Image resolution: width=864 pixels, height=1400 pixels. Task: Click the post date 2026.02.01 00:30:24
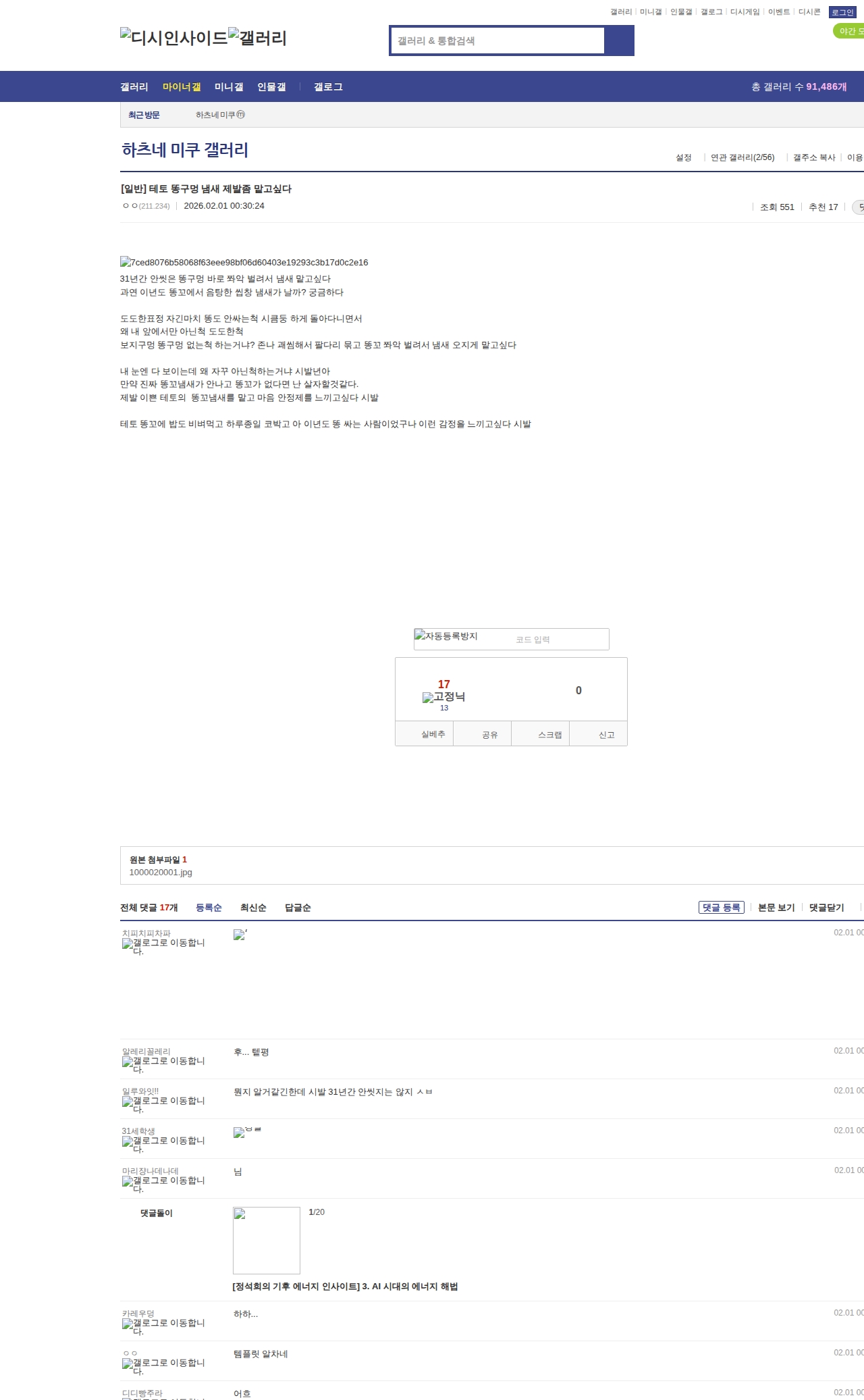224,206
